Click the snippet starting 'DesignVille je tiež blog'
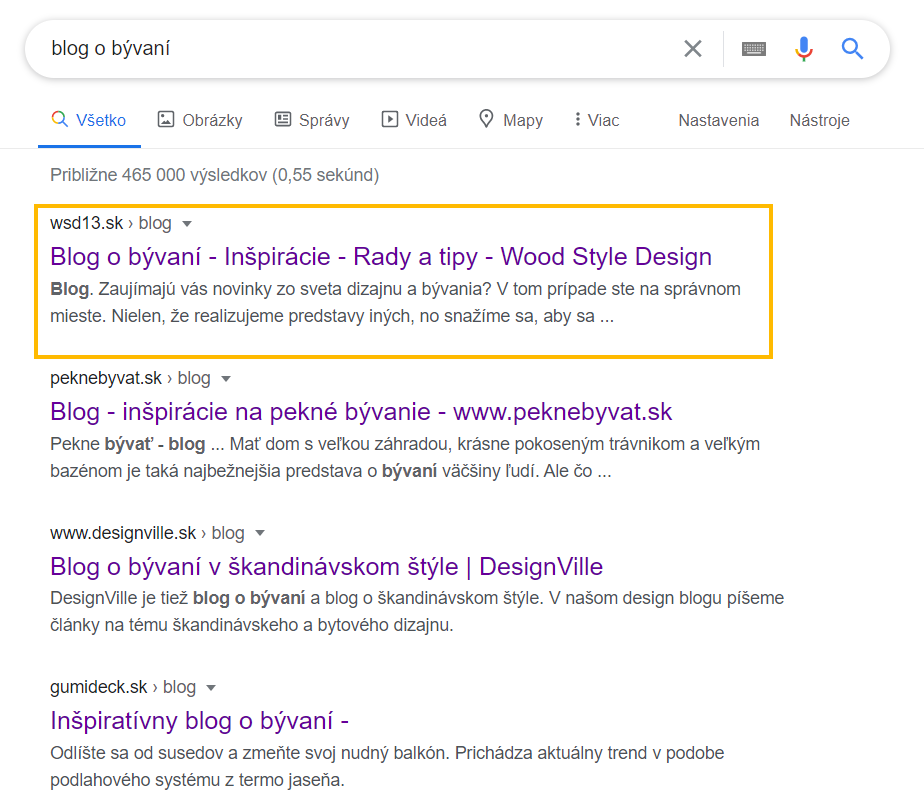The image size is (924, 809). tap(417, 611)
